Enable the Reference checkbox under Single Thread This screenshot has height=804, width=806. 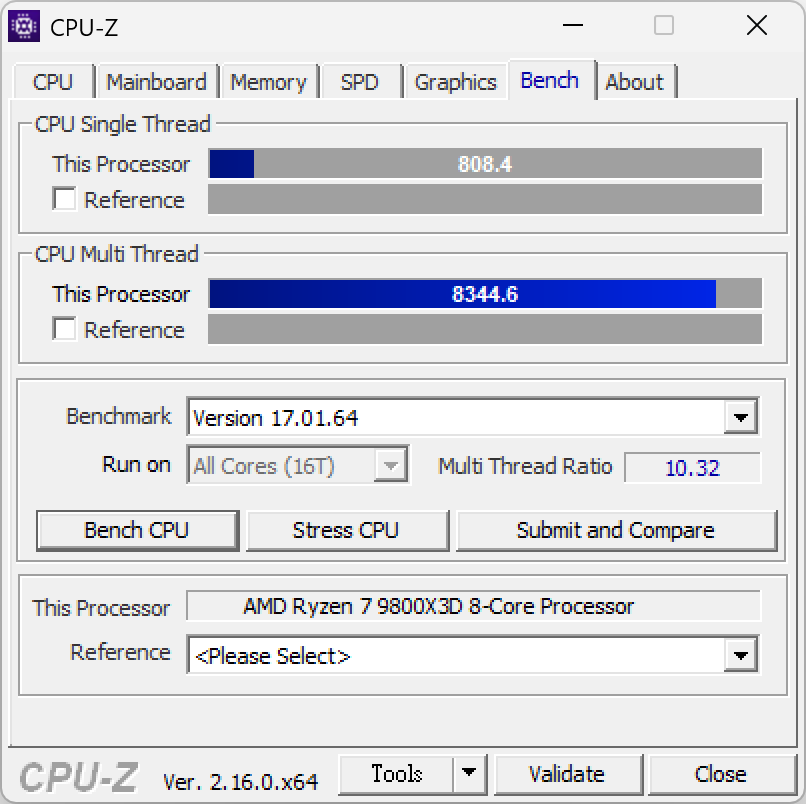pos(64,199)
